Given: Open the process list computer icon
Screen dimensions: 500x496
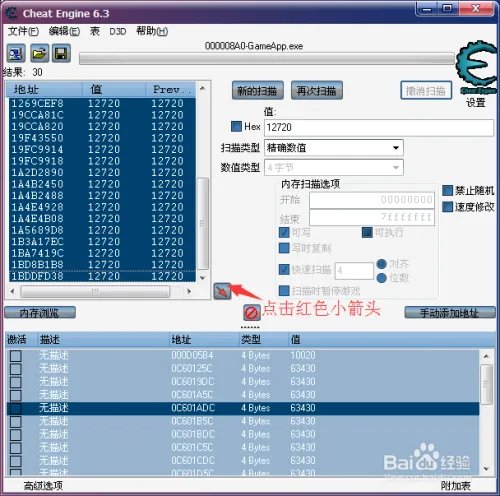Looking at the screenshot, I should (x=16, y=53).
